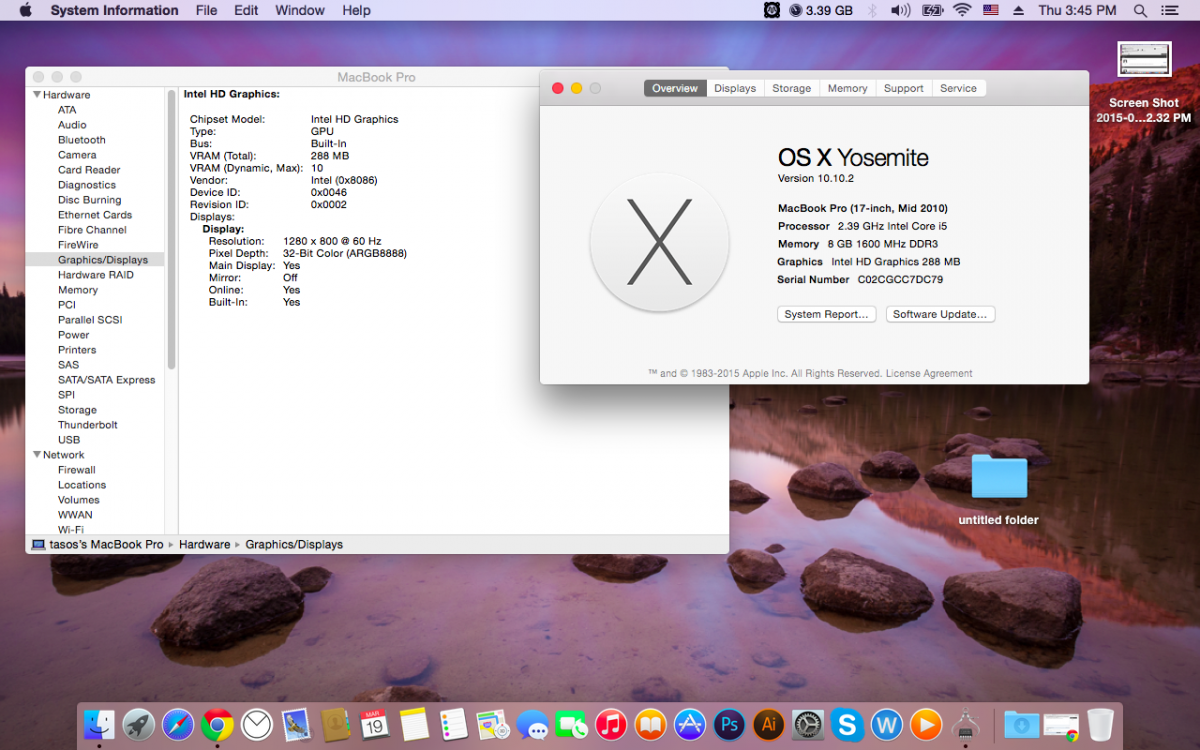1200x750 pixels.
Task: Click the Spotlight search magnifier icon
Action: pos(1140,11)
